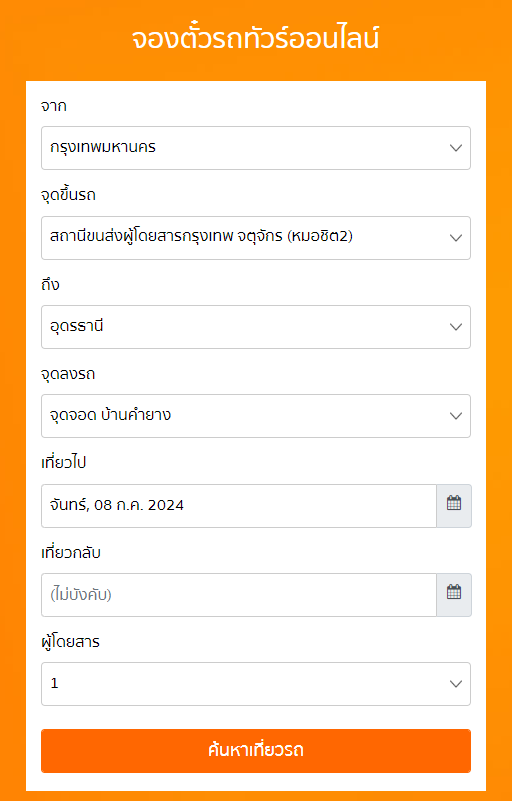This screenshot has height=801, width=512.
Task: Click the เที่ยวกลับ field label
Action: click(x=71, y=552)
